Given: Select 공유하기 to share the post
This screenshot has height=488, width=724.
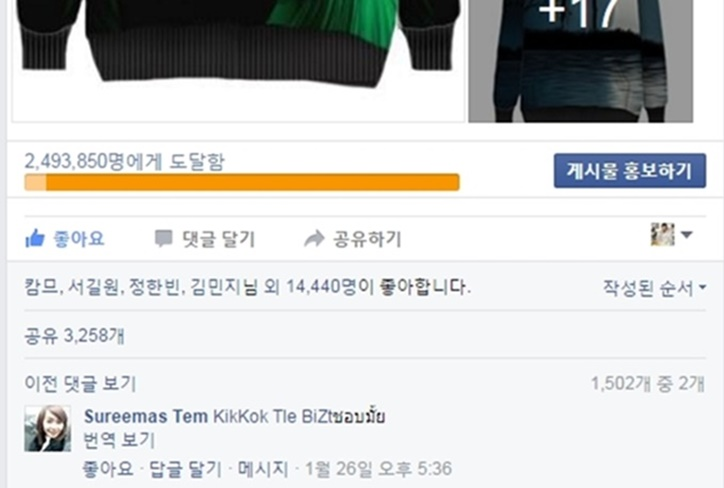Looking at the screenshot, I should click(367, 239).
